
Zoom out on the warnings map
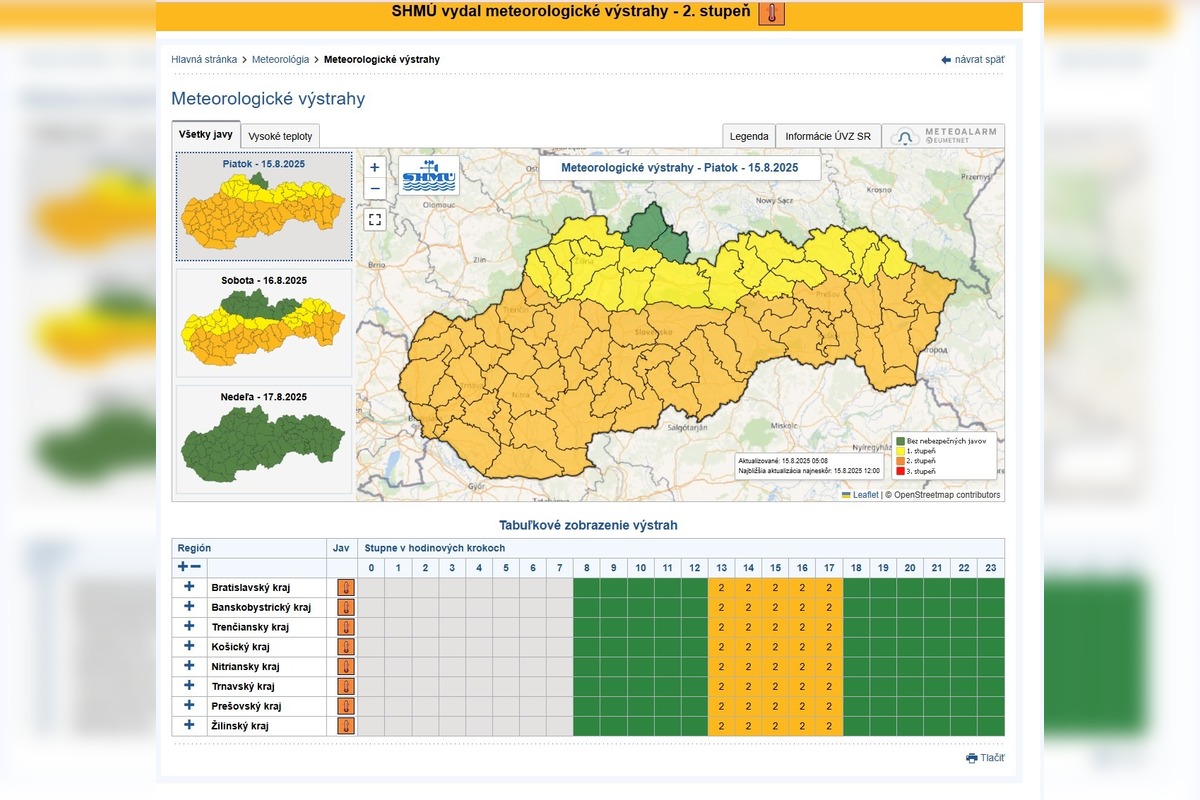tap(375, 189)
